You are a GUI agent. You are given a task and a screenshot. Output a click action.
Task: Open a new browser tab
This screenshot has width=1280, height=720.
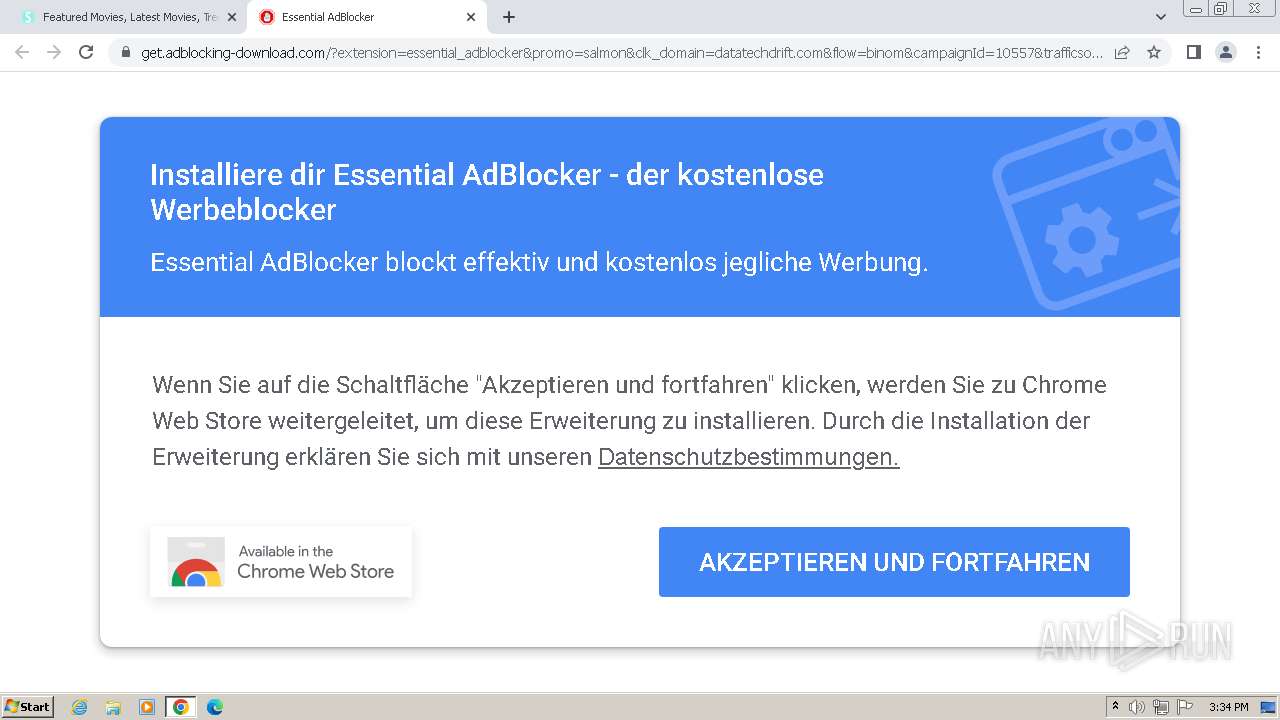tap(509, 17)
